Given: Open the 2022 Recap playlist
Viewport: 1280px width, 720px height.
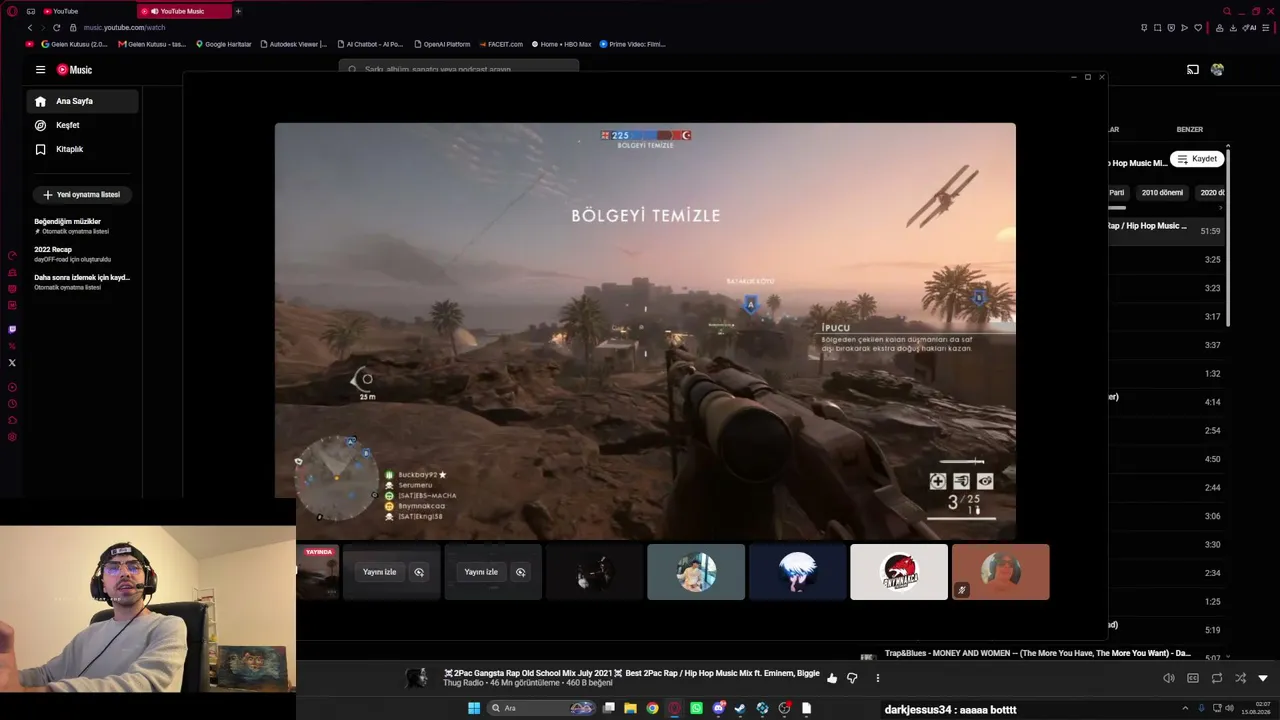Looking at the screenshot, I should [82, 254].
